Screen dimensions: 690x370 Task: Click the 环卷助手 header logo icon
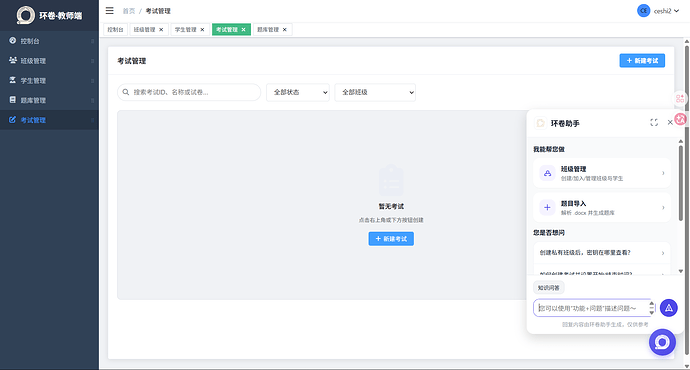(540, 123)
